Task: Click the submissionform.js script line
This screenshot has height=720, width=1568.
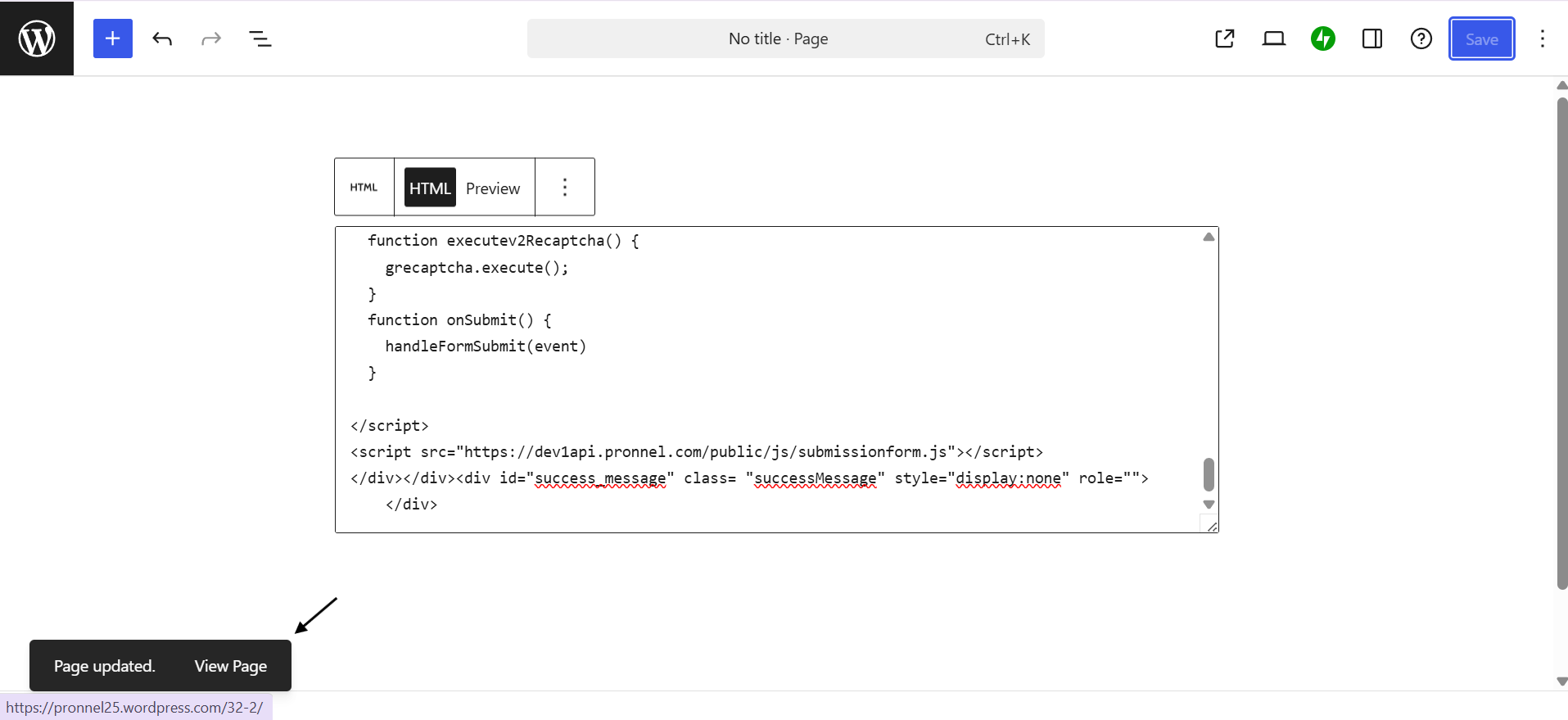Action: point(697,451)
